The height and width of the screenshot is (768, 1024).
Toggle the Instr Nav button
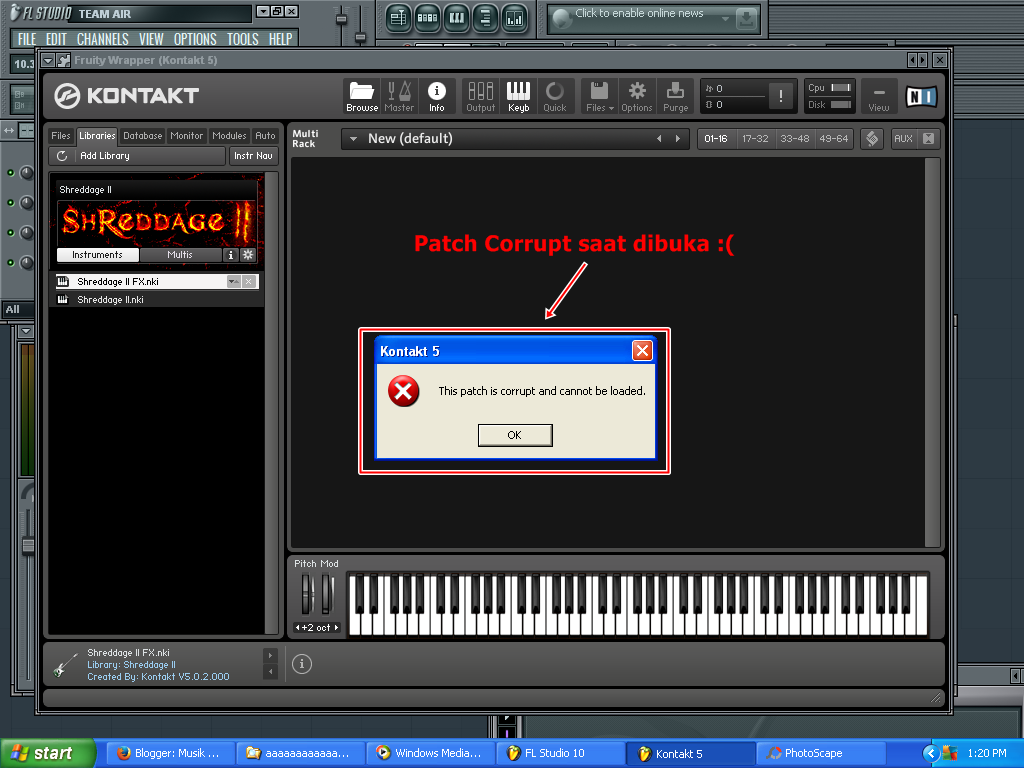[253, 156]
